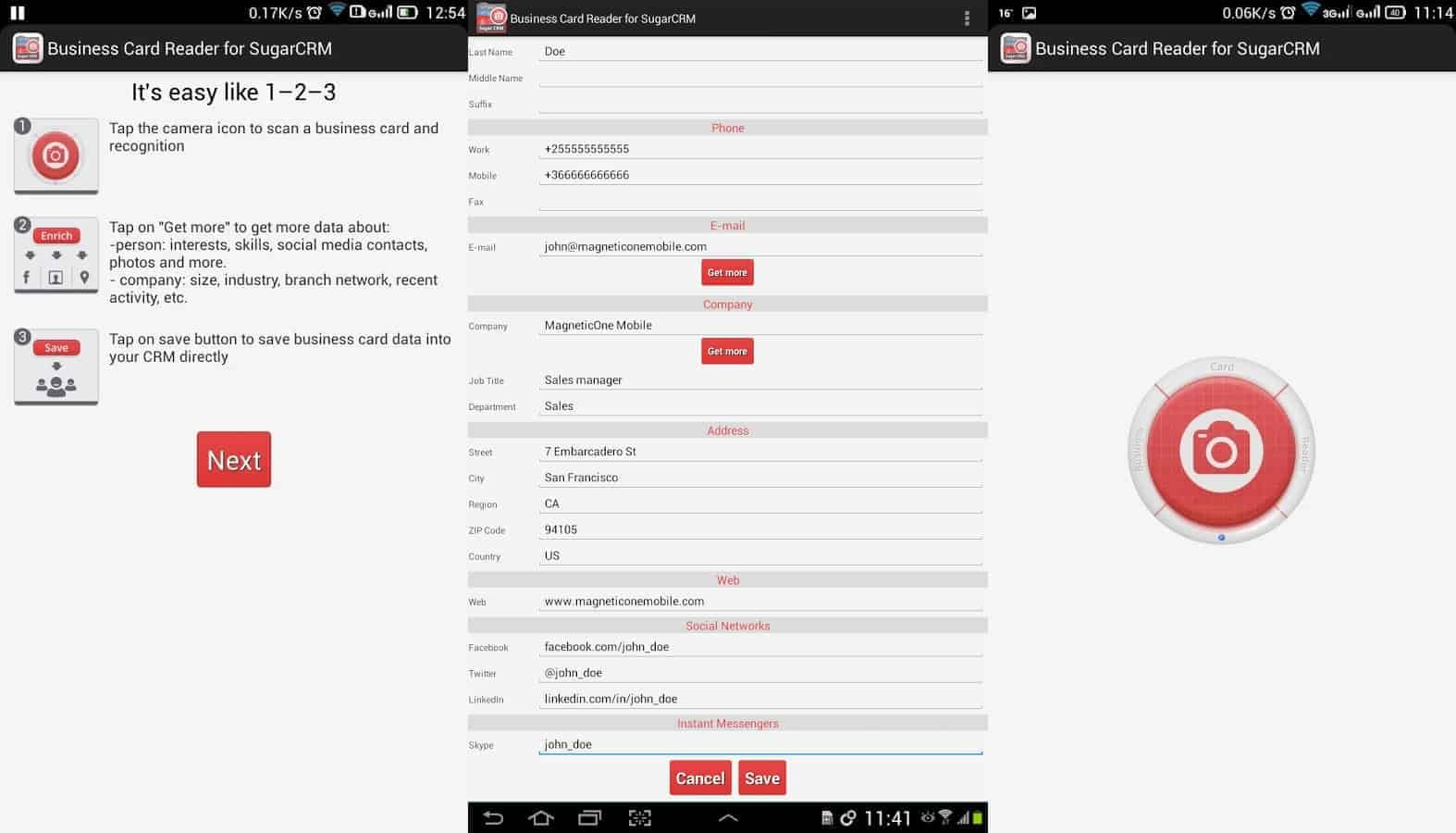
Task: Tap Get more under the E-mail field
Action: click(727, 272)
